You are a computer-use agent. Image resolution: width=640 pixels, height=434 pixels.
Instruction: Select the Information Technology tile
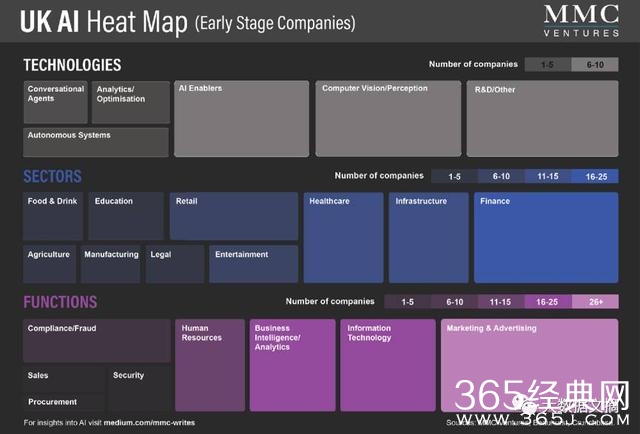point(387,365)
